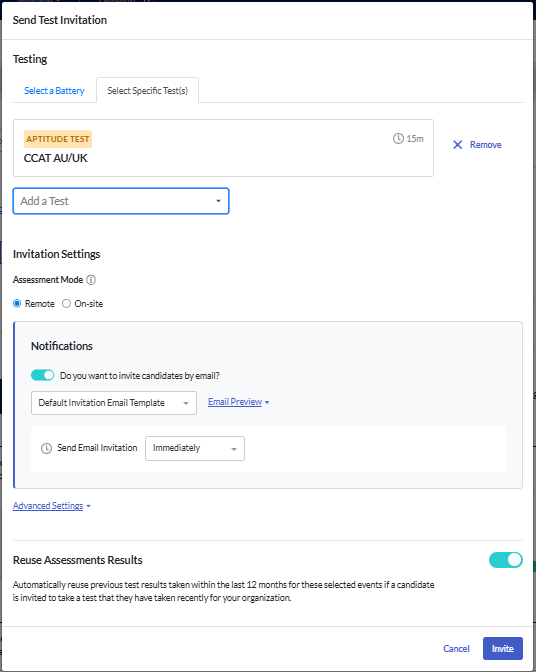The image size is (536, 672).
Task: Click the X icon beside Remove
Action: tap(457, 145)
